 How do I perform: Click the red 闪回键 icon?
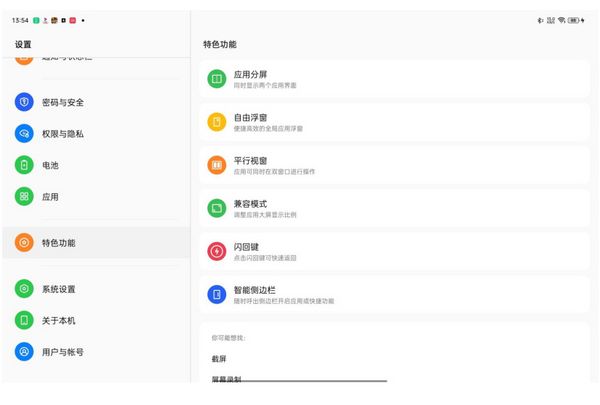216,251
